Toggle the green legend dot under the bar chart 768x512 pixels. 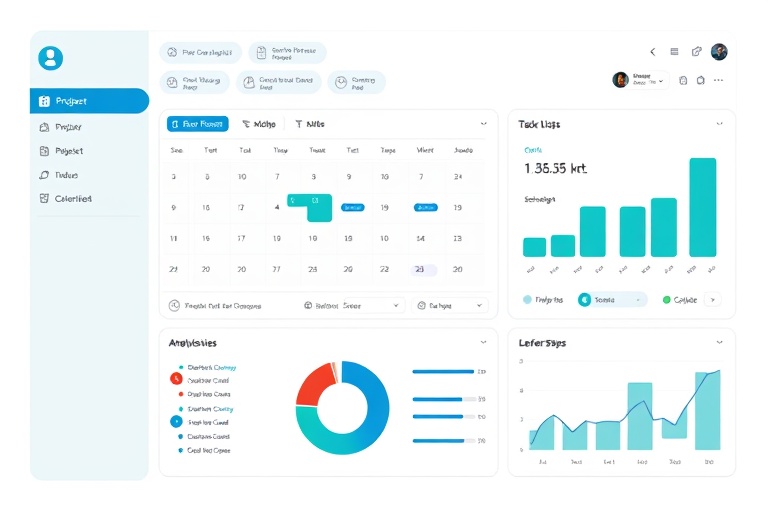point(666,299)
